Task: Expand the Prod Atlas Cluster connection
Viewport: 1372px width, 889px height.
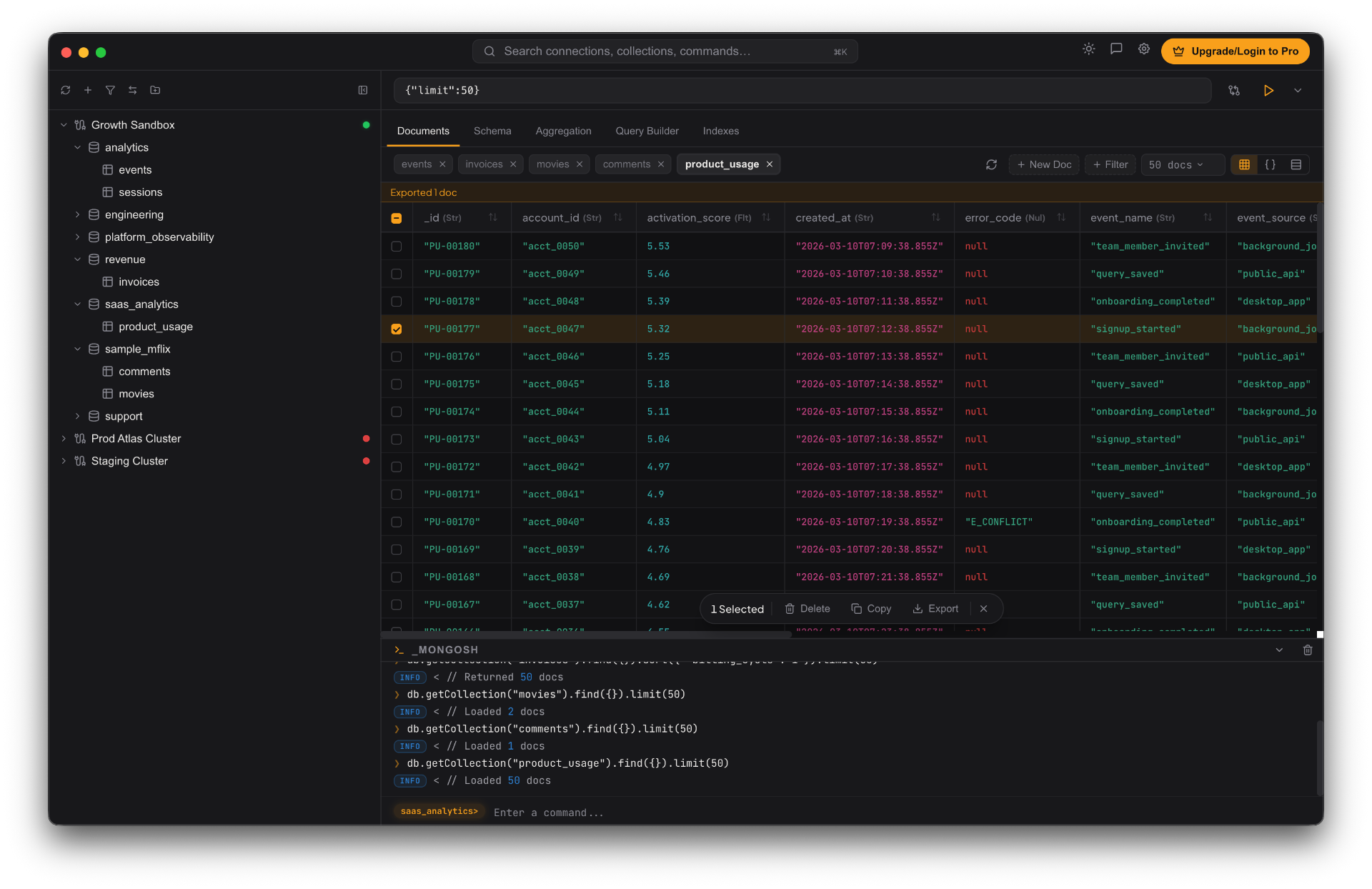Action: (x=64, y=438)
